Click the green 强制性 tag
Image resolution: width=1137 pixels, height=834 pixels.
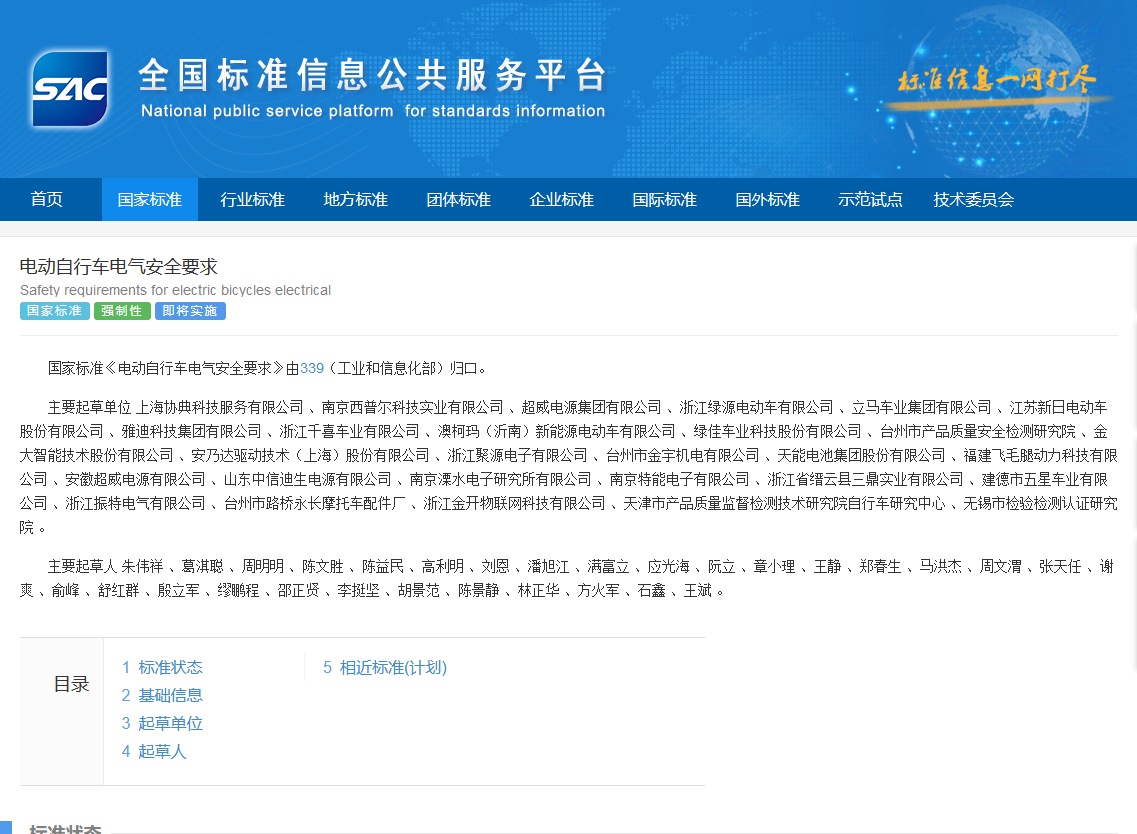click(x=122, y=311)
